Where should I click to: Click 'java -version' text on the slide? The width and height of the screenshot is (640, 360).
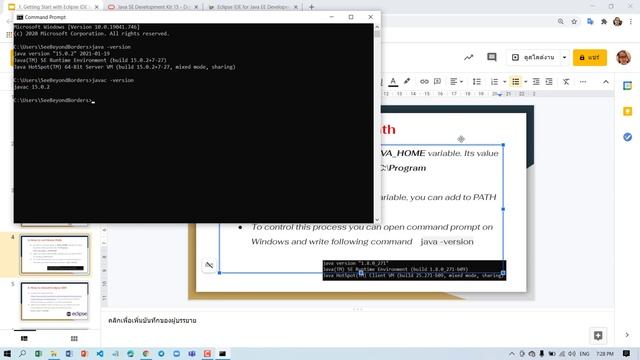tap(447, 242)
